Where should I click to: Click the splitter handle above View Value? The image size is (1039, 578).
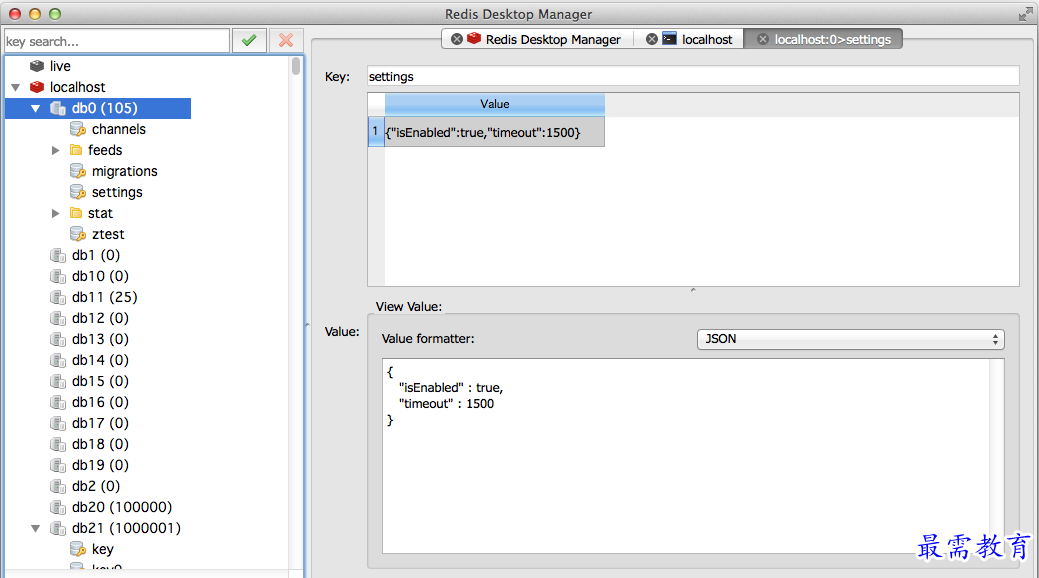click(x=693, y=290)
